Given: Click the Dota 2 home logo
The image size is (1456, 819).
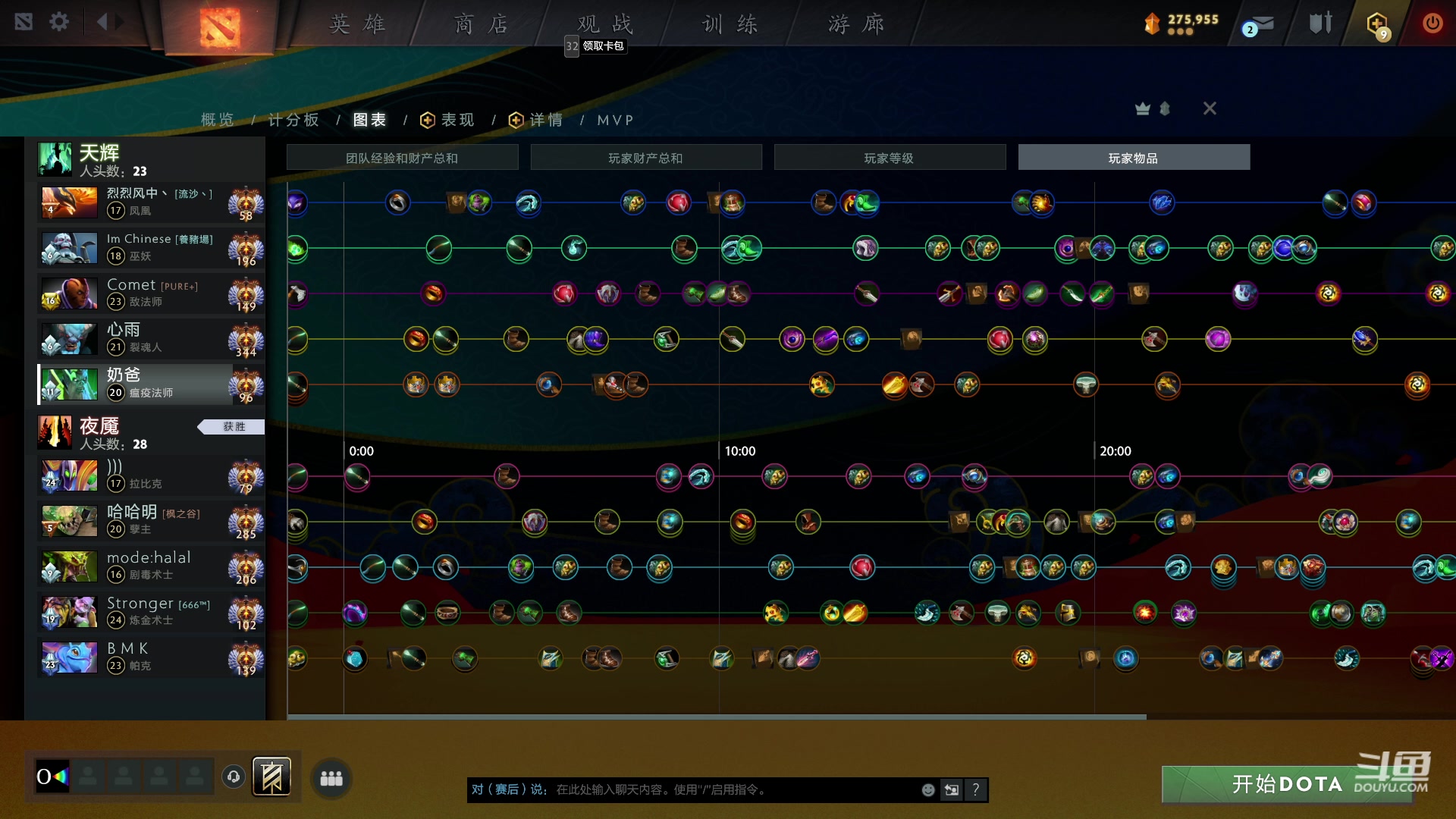Looking at the screenshot, I should tap(219, 27).
